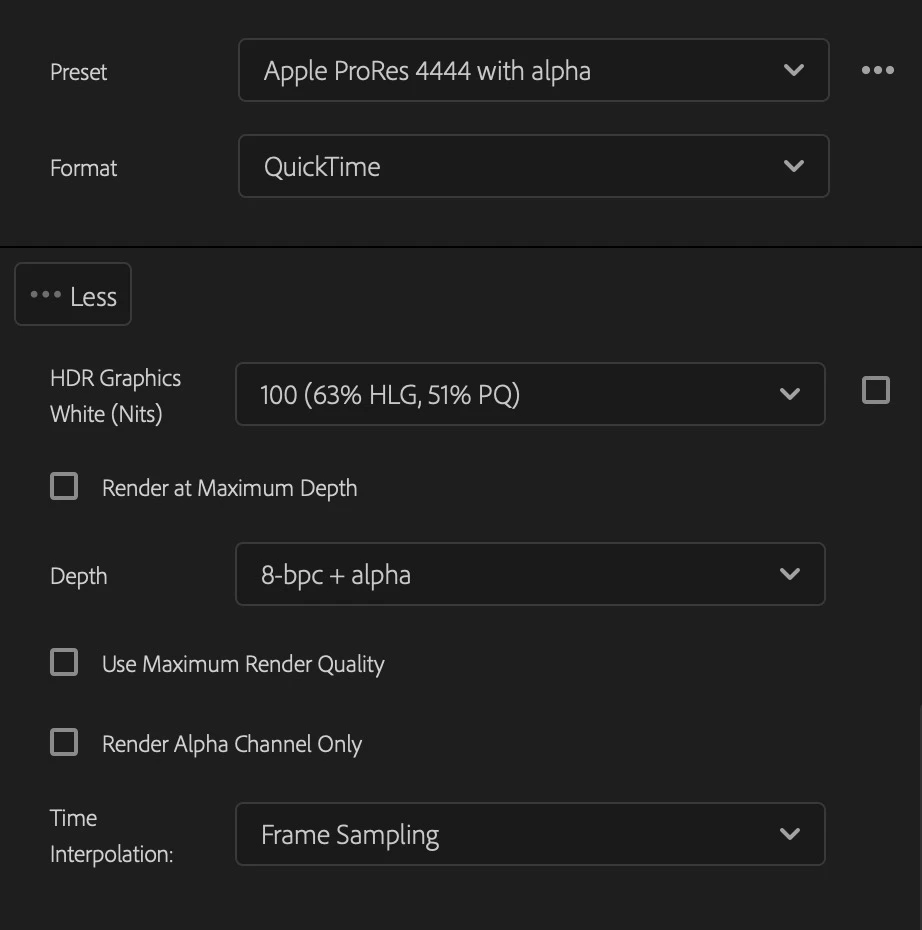Collapse settings with the Less button
922x930 pixels.
(73, 294)
